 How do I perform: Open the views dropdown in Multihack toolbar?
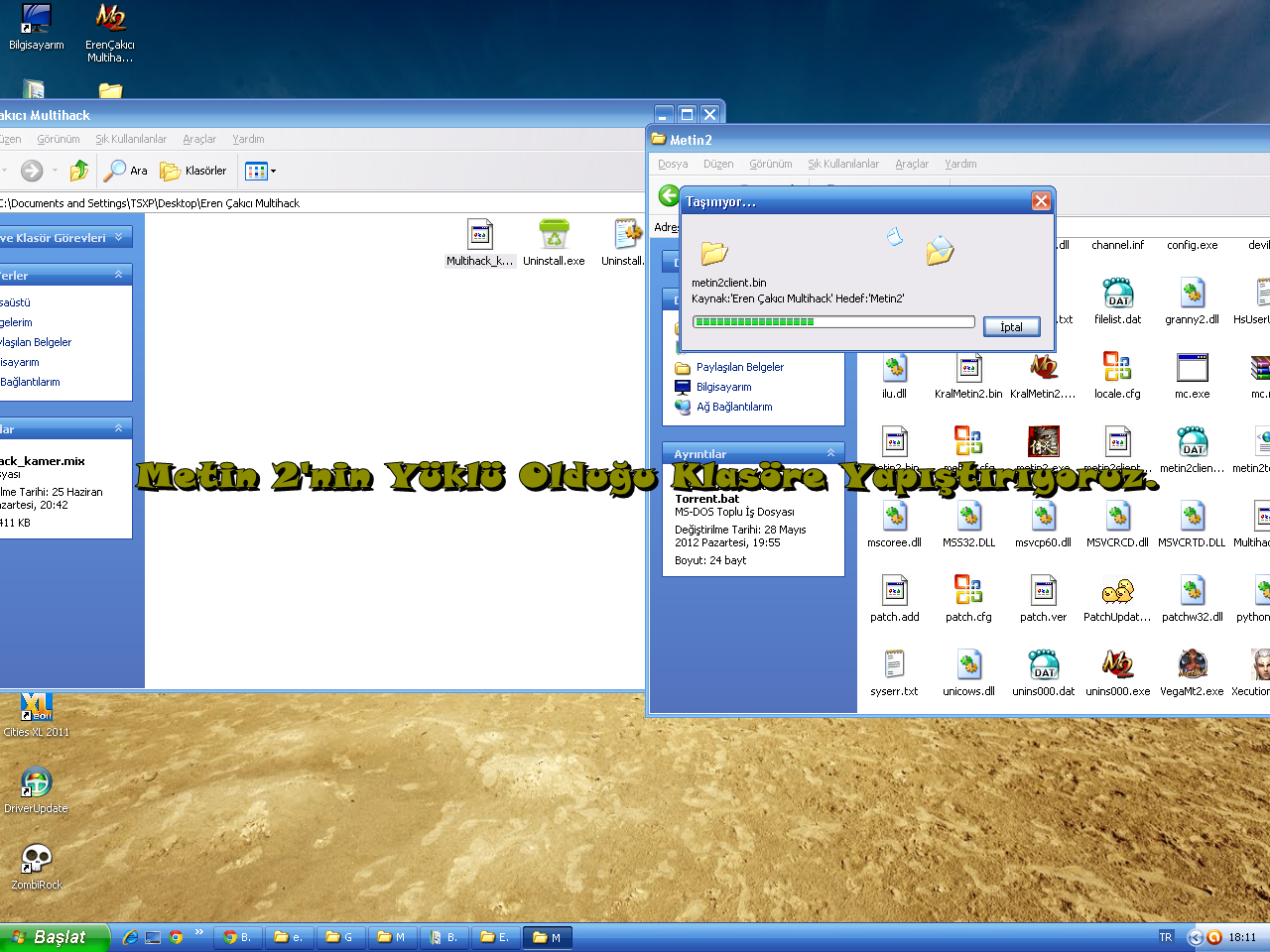pos(260,171)
